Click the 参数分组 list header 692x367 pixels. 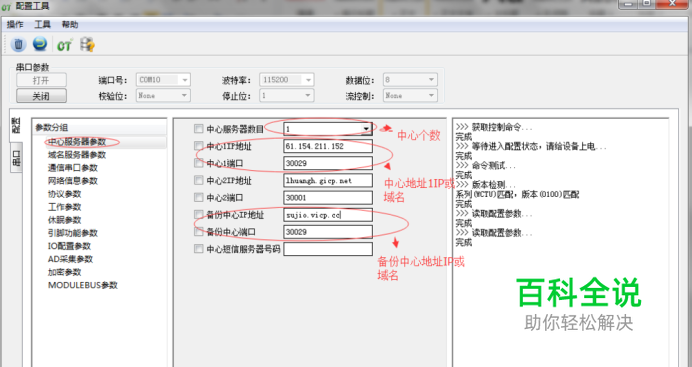pos(100,127)
